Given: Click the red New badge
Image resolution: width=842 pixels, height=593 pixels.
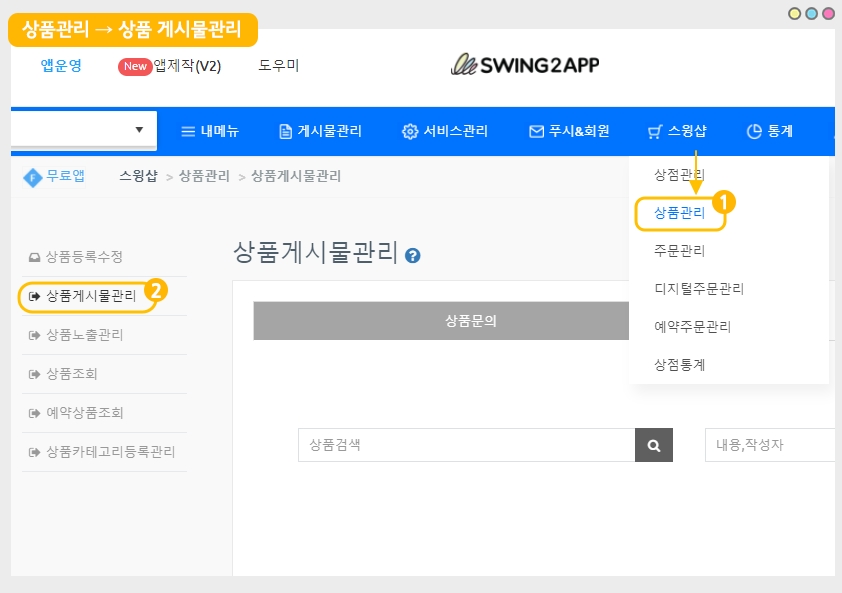Looking at the screenshot, I should (134, 66).
